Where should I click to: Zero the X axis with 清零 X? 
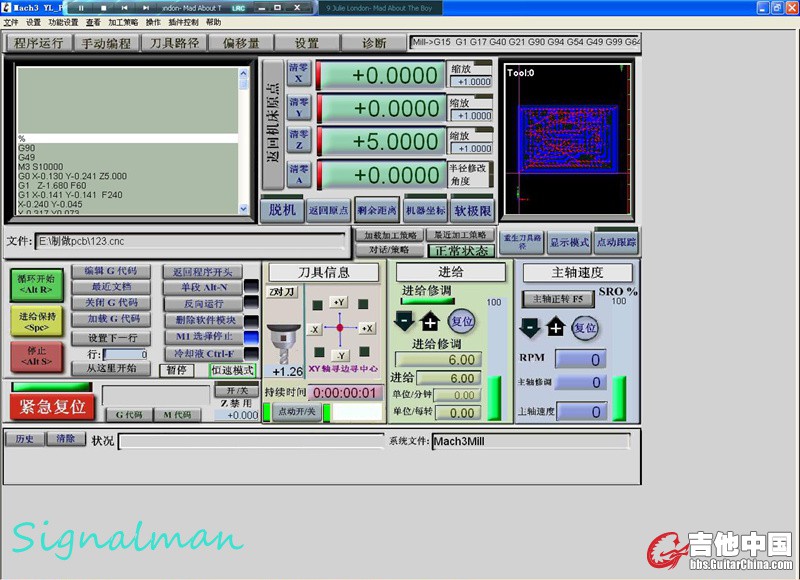coord(298,73)
